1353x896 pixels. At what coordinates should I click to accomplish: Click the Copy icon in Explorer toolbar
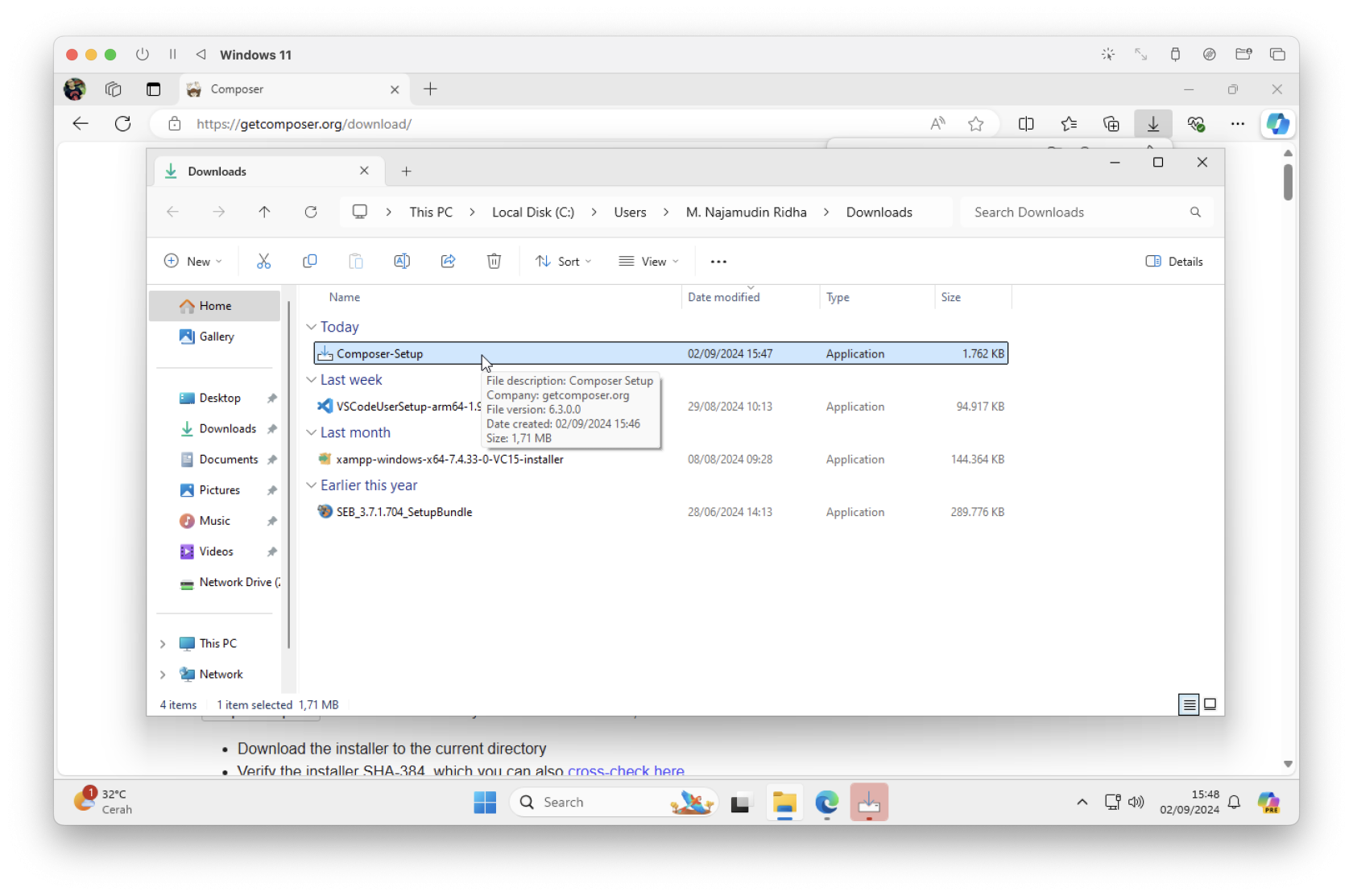pos(309,261)
